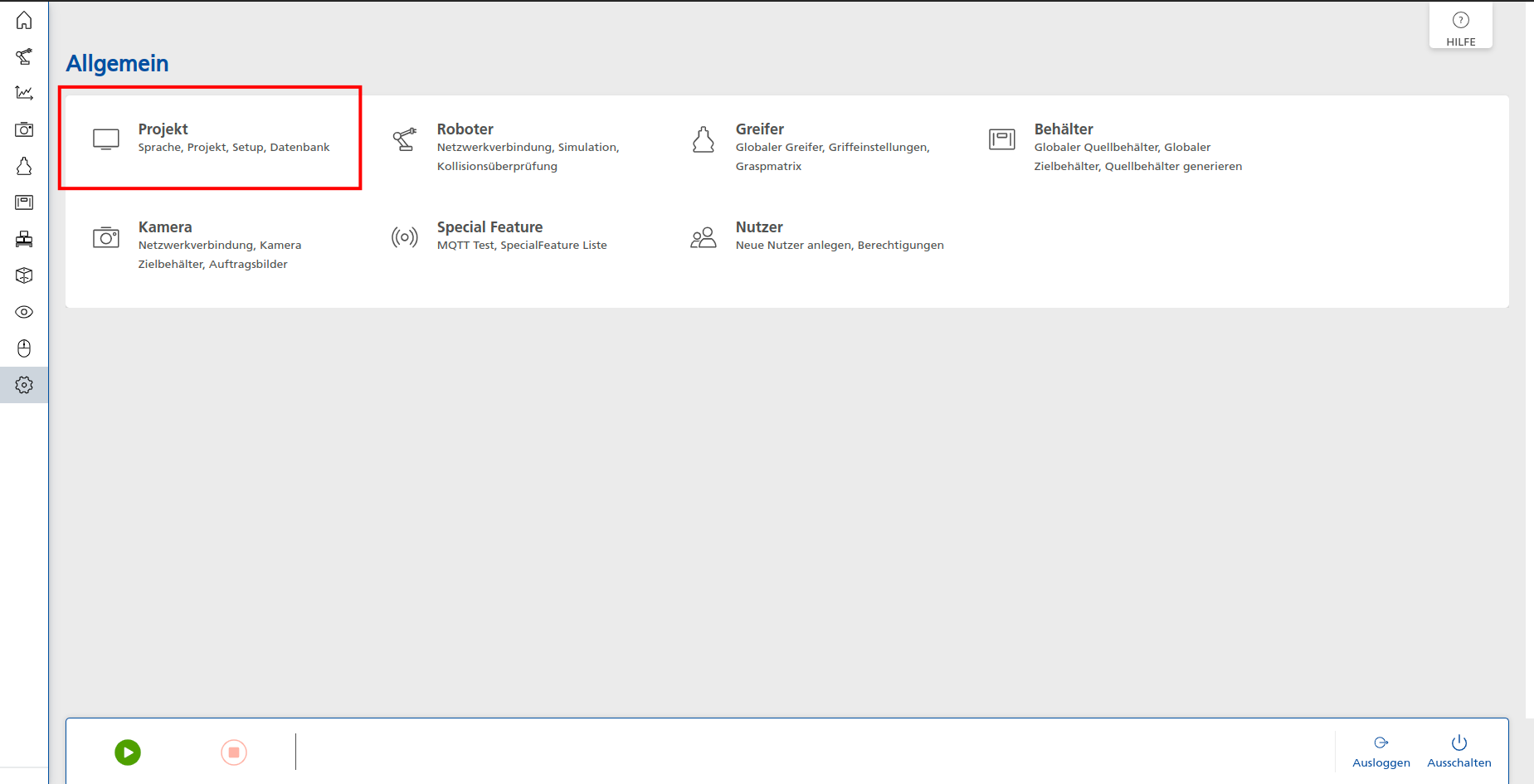Open Greifer settings
Screen dimensions: 1534x784
[x=809, y=147]
